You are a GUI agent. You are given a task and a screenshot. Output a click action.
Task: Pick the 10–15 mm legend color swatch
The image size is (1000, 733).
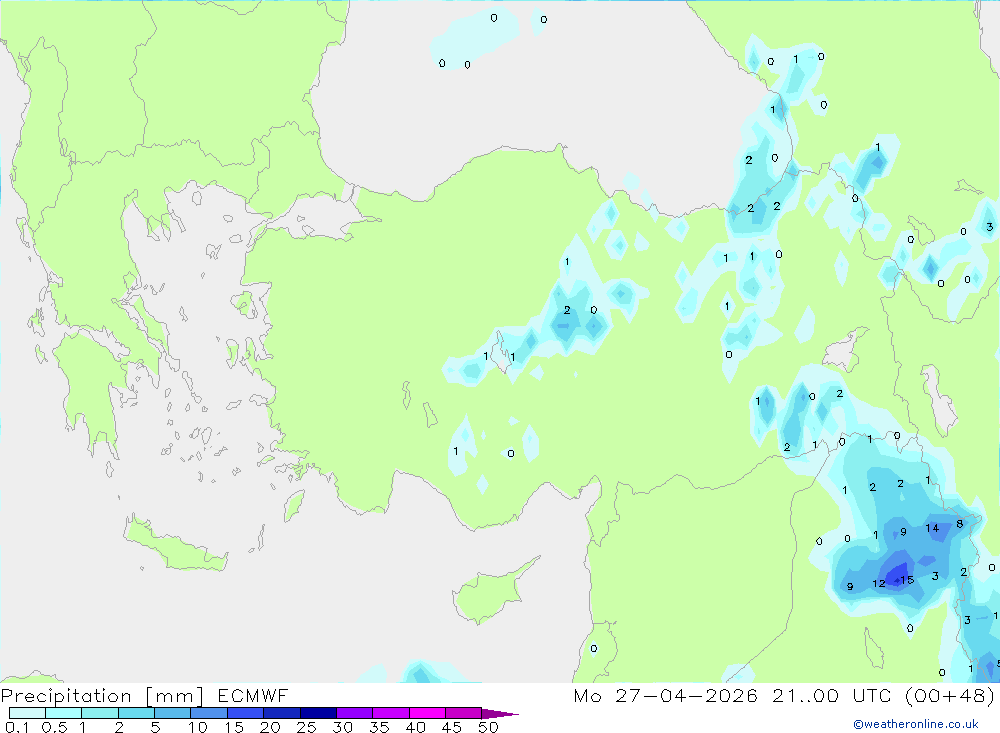(209, 713)
